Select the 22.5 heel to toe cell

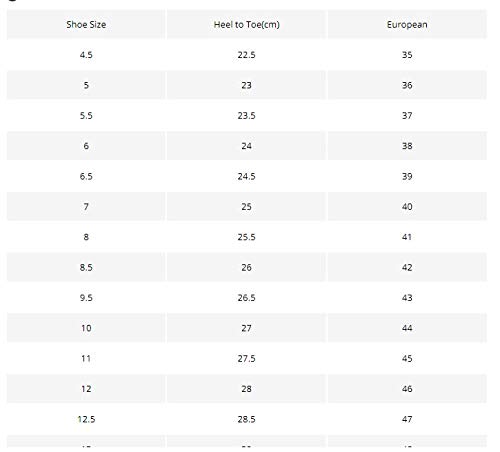[x=246, y=55]
